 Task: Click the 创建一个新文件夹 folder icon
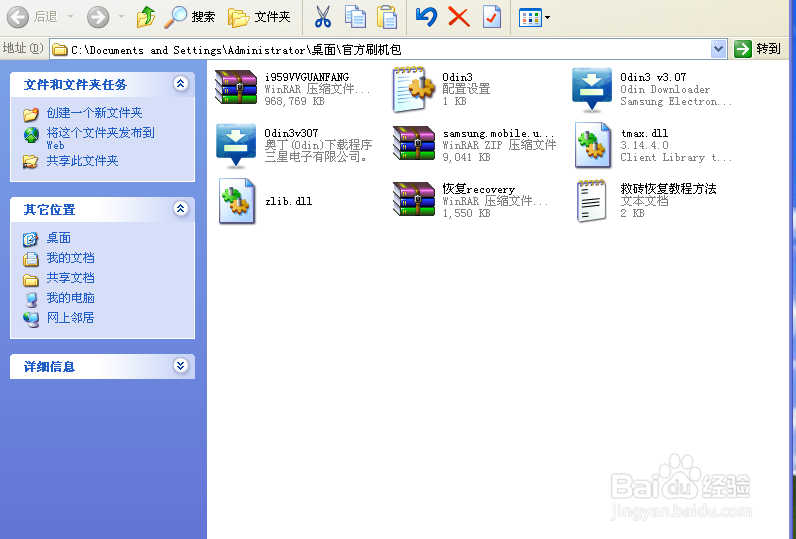(31, 114)
